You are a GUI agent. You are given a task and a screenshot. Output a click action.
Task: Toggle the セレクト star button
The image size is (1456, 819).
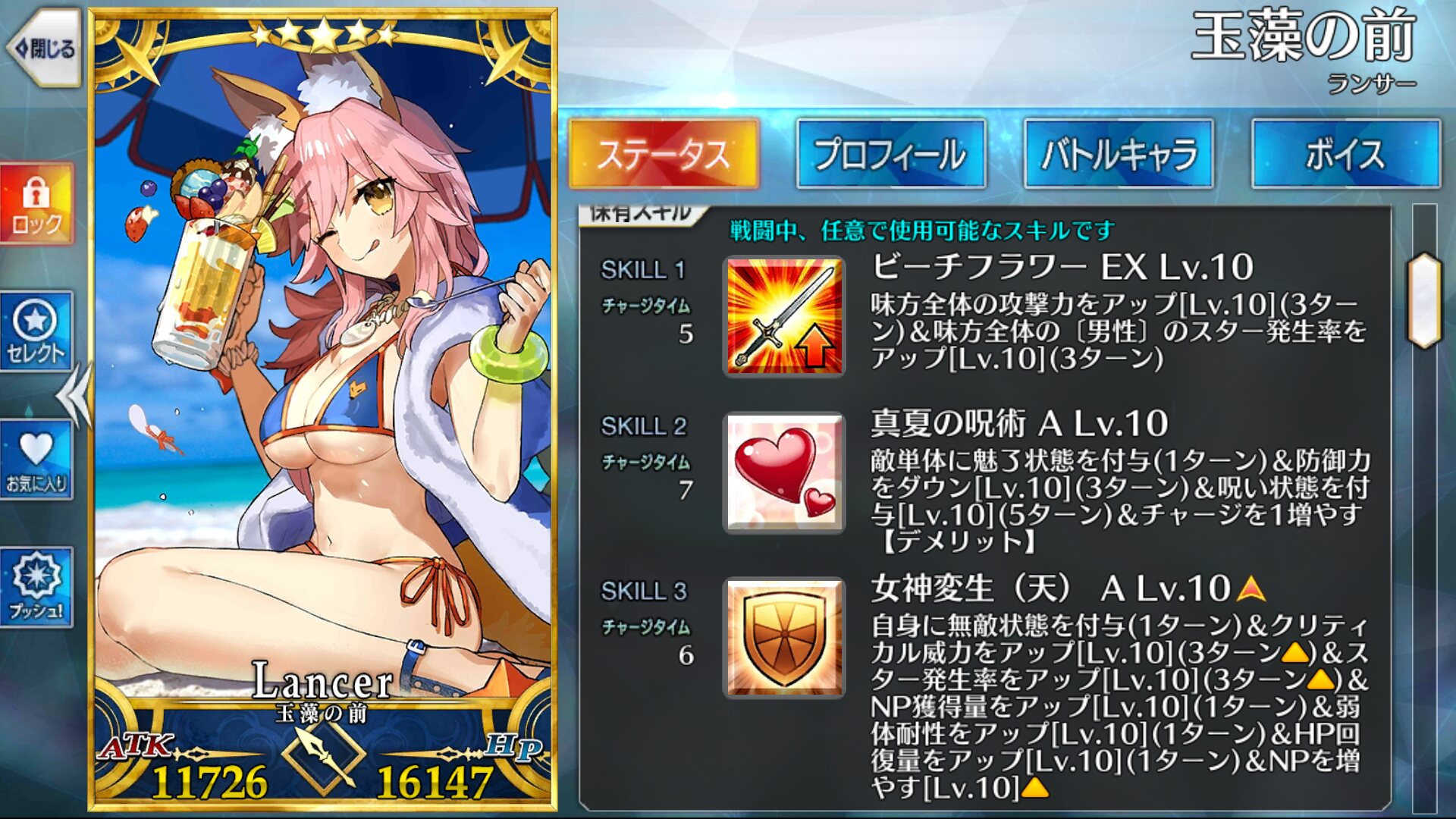click(x=36, y=331)
